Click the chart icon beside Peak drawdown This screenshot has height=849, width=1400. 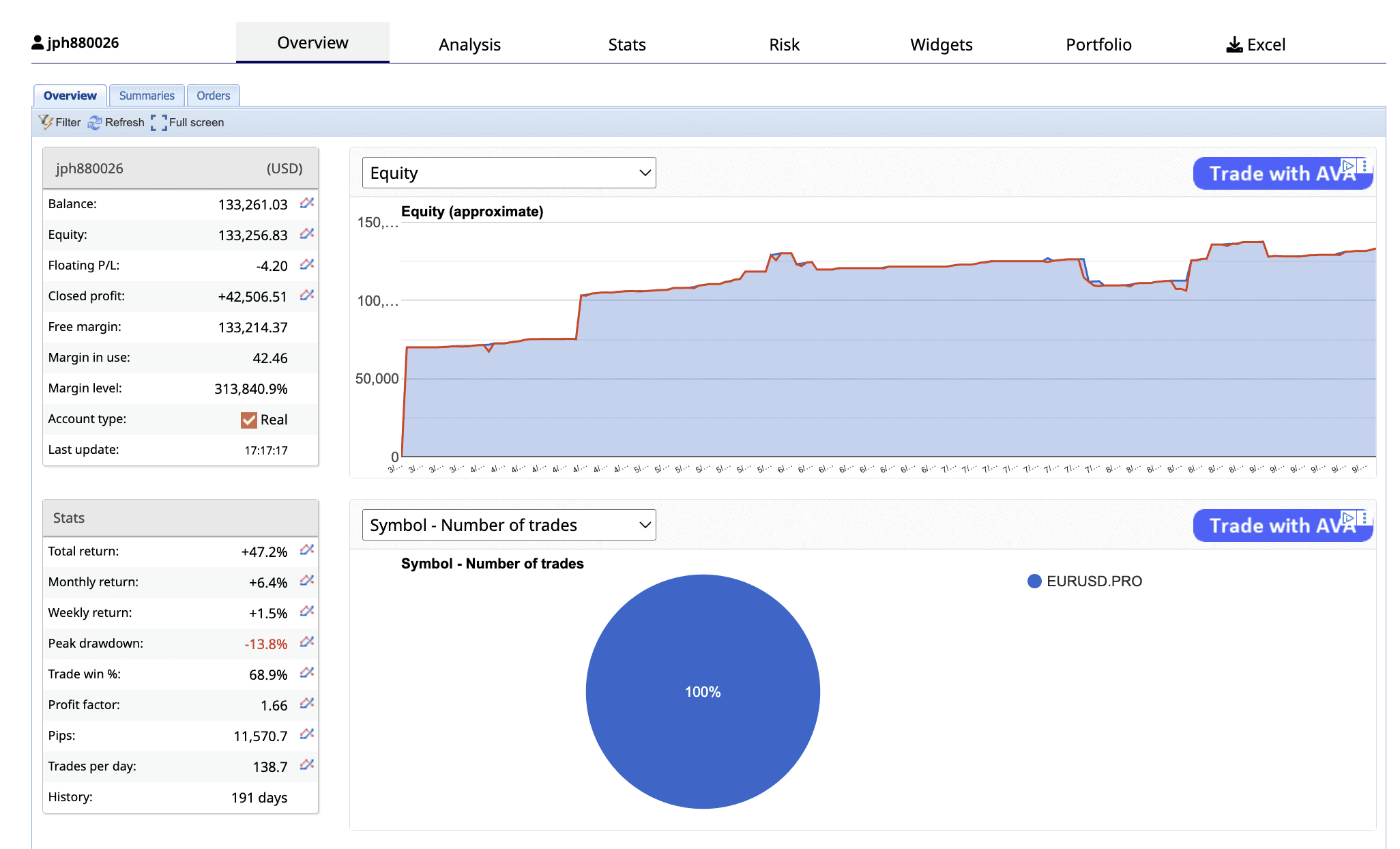coord(306,642)
